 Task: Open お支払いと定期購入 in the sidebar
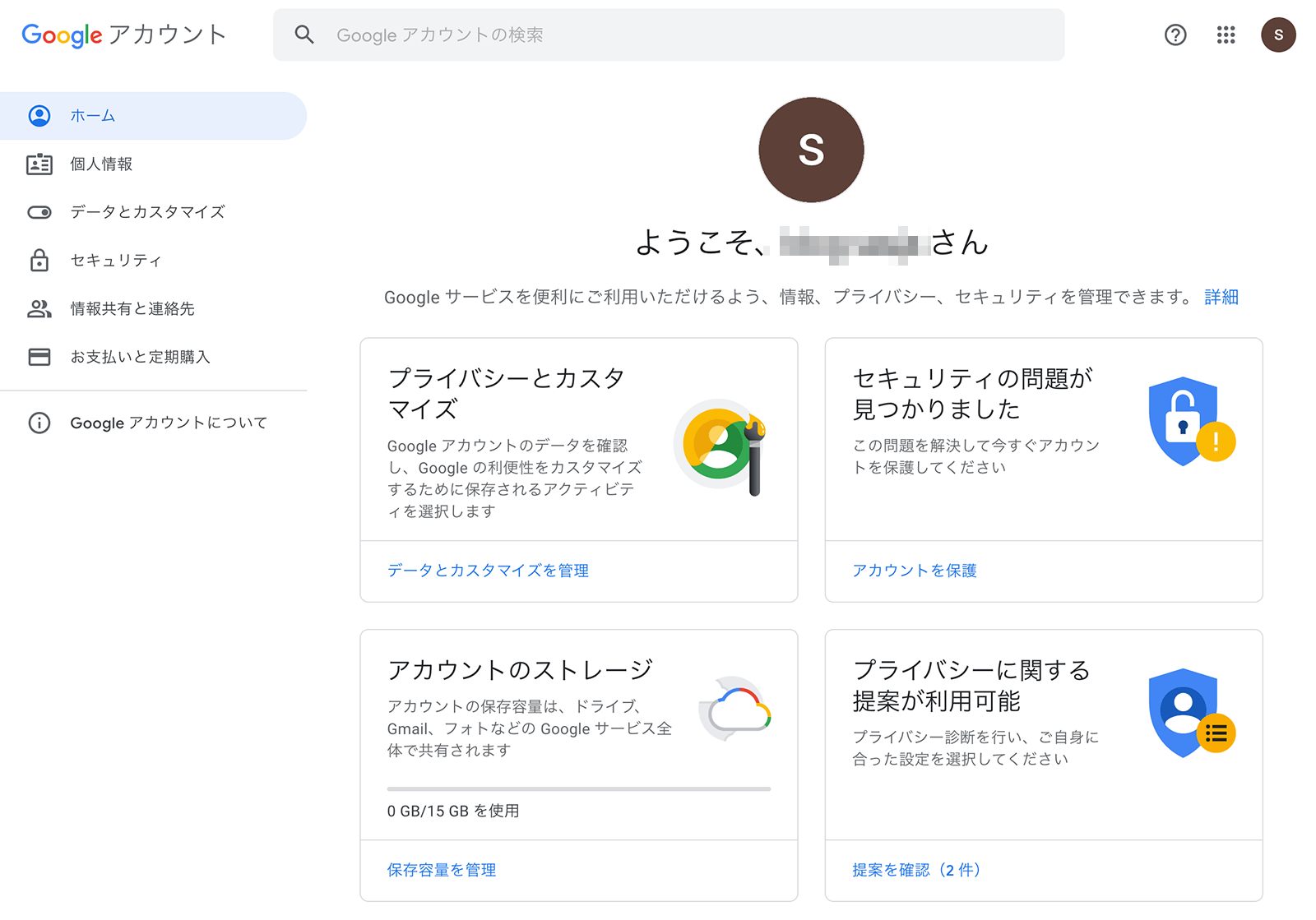coord(153,357)
